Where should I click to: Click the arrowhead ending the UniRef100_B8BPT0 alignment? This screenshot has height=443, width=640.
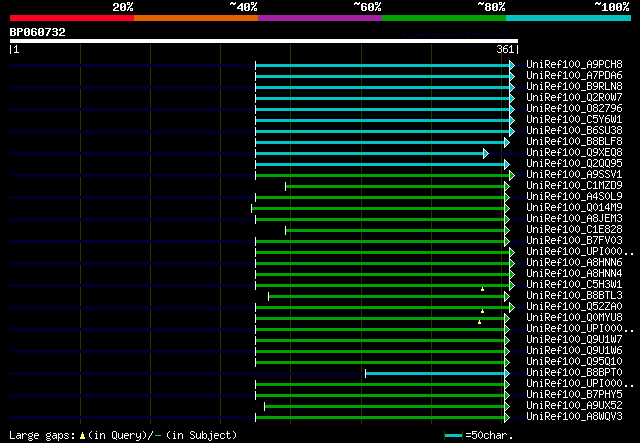(507, 374)
